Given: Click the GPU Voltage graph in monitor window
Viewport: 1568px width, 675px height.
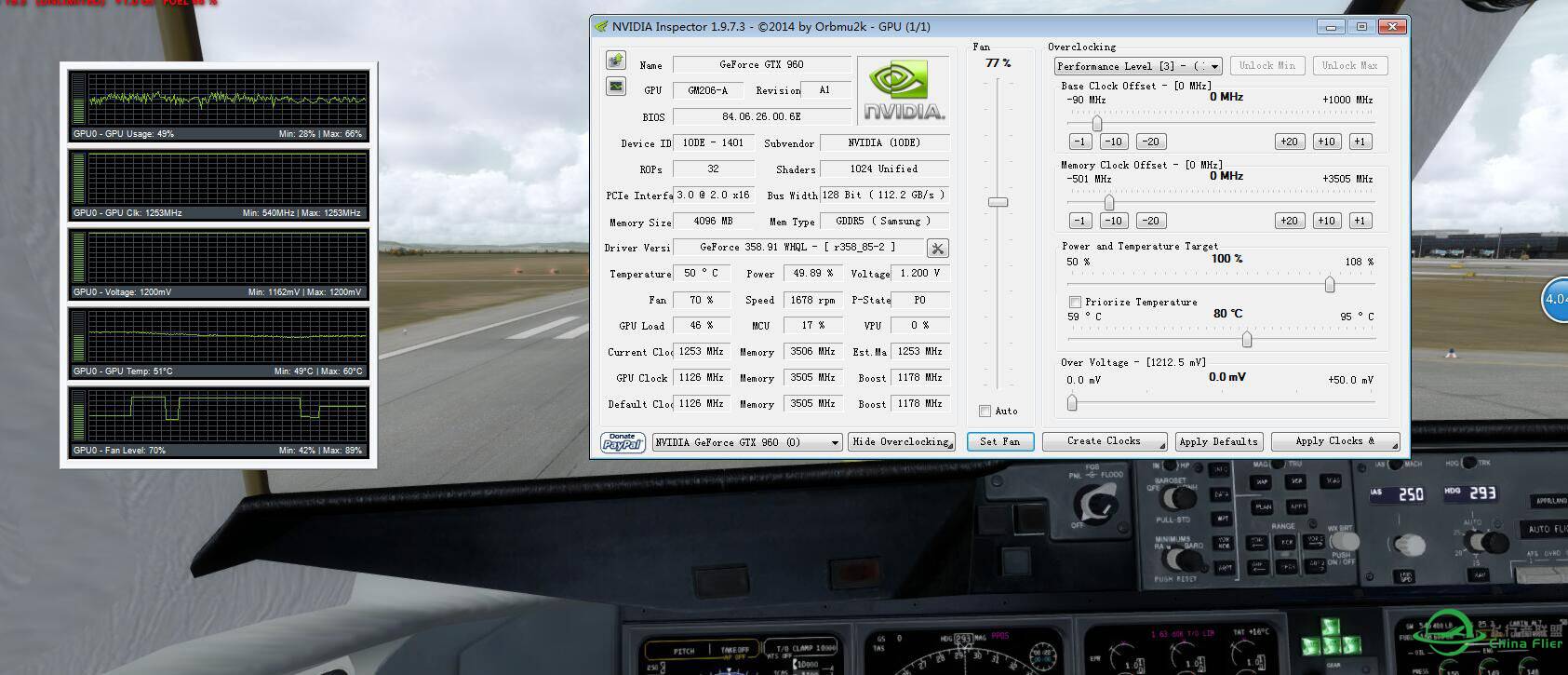Looking at the screenshot, I should (219, 263).
